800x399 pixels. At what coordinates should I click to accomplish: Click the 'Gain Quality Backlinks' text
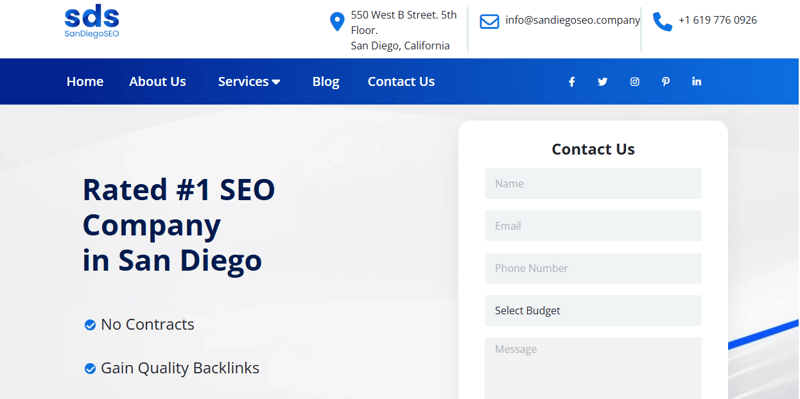coord(180,368)
